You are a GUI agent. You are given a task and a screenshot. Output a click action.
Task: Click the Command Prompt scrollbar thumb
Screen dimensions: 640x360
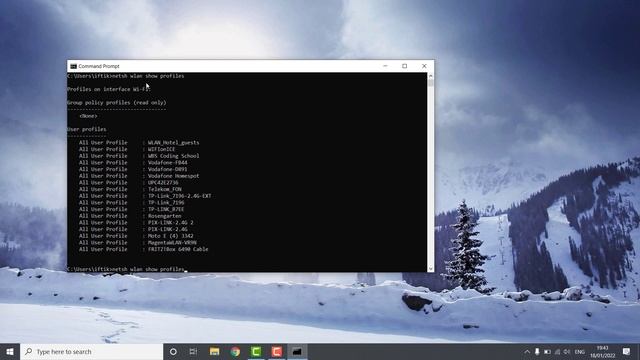430,83
